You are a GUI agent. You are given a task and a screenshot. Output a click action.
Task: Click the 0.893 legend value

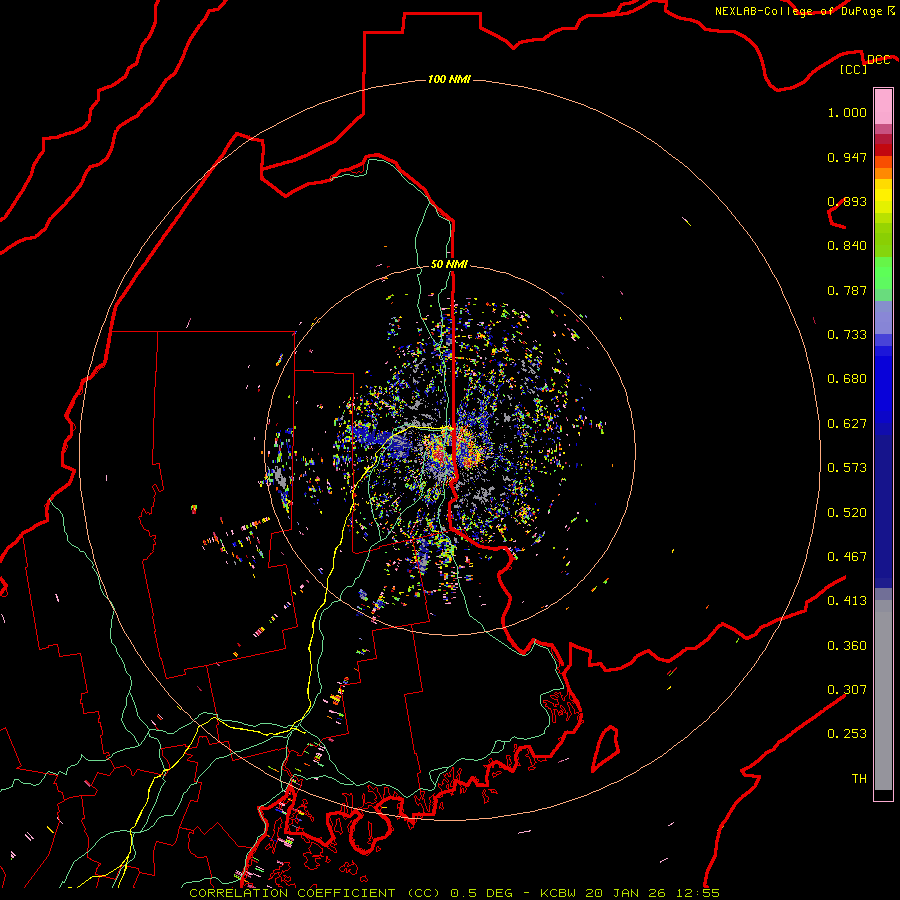tap(847, 201)
